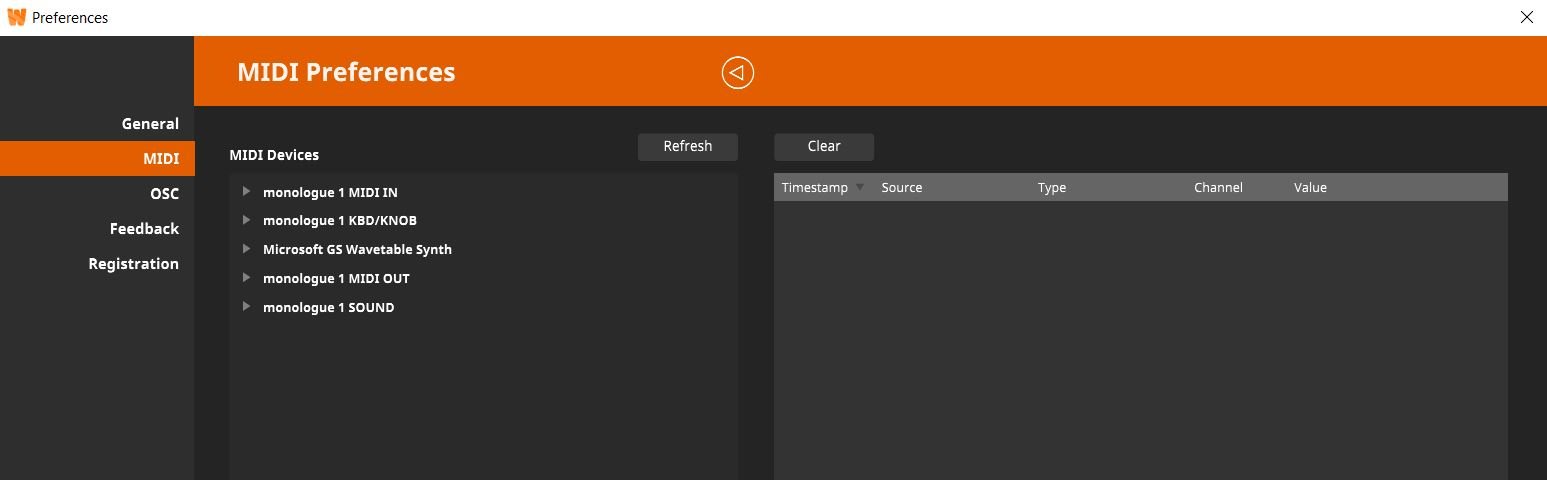This screenshot has width=1547, height=480.
Task: Click the Source column header
Action: coord(901,188)
